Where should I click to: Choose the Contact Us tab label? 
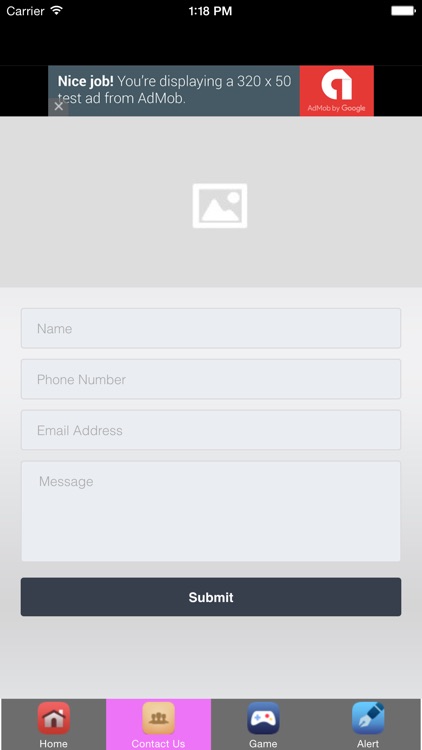tap(158, 744)
